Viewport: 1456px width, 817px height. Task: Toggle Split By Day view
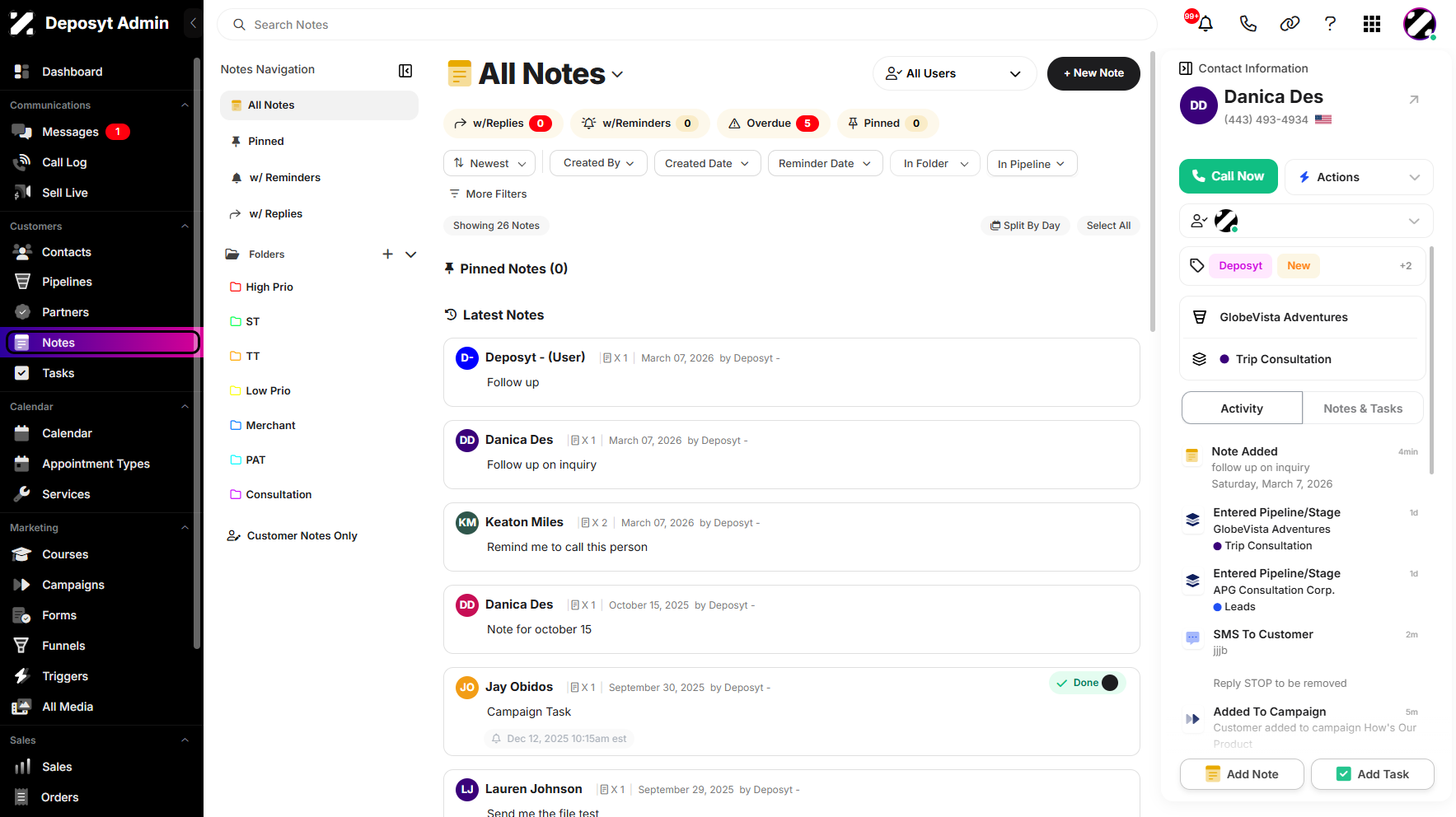click(1025, 226)
